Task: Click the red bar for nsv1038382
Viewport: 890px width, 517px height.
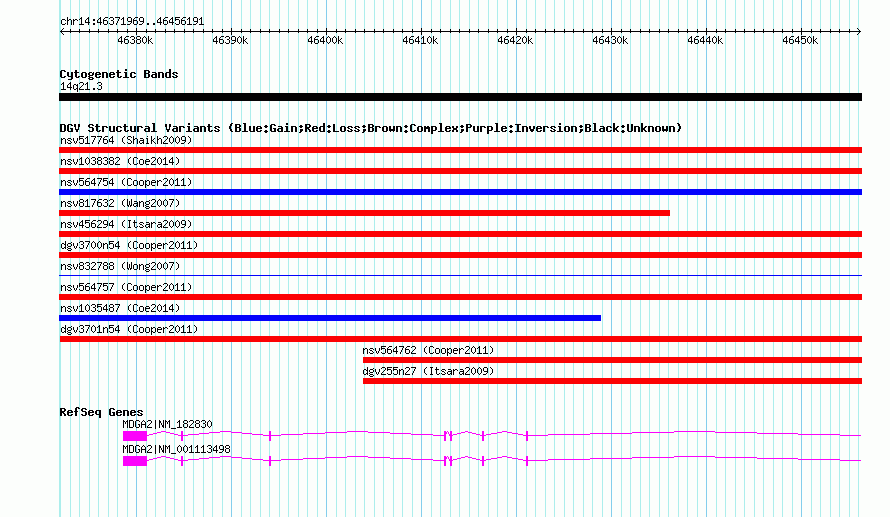Action: point(460,171)
